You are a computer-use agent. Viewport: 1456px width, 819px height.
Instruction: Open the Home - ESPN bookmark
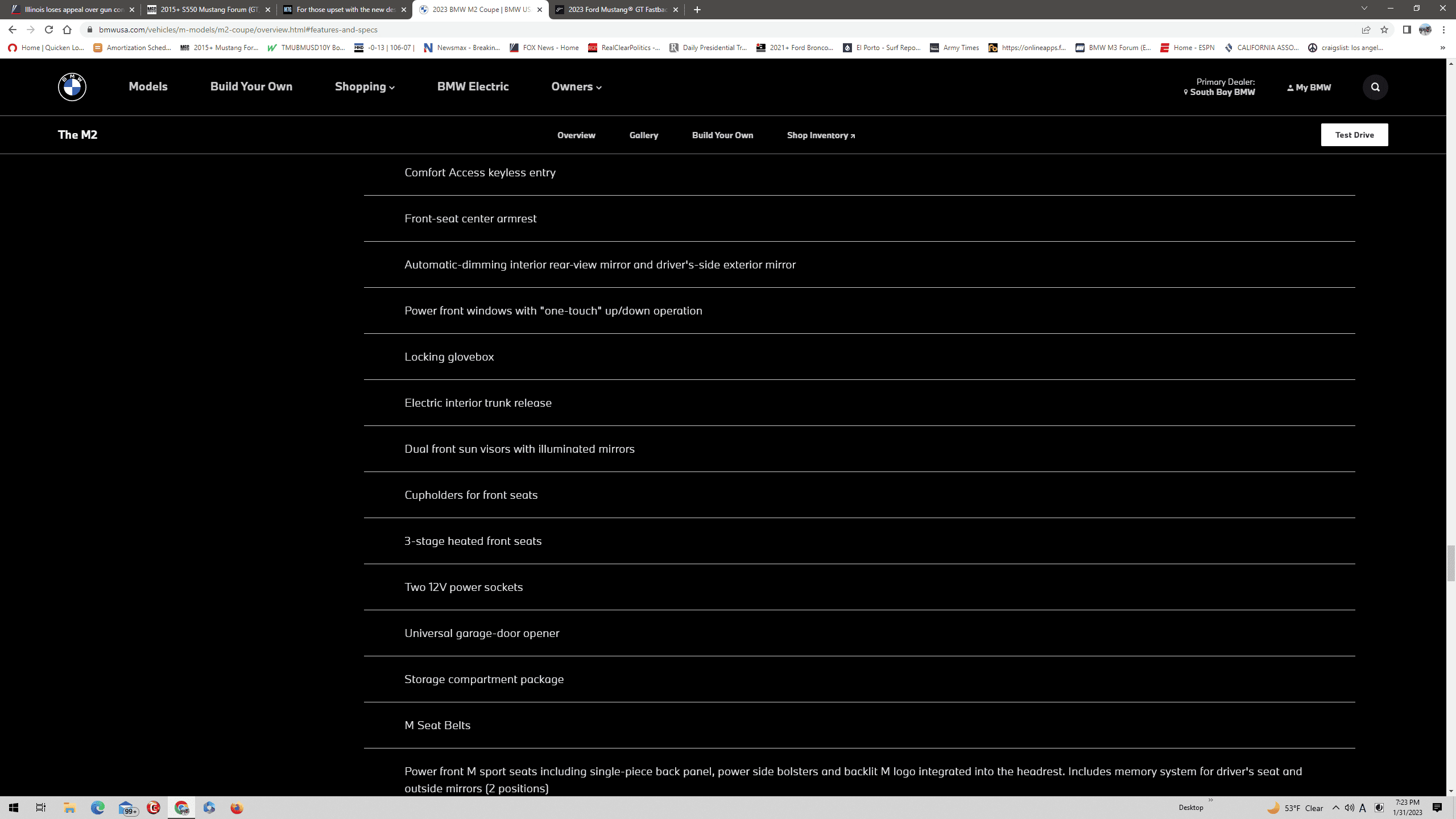[1188, 48]
